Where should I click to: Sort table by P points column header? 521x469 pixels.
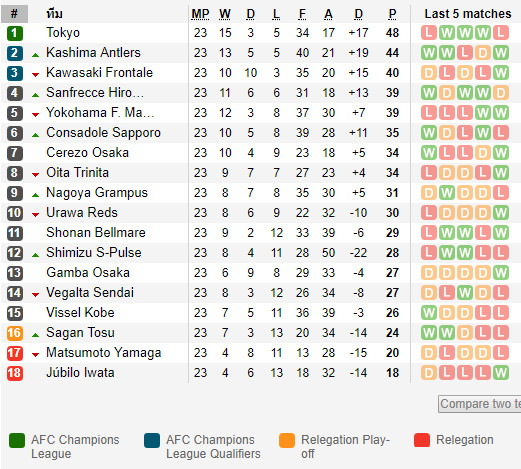392,14
